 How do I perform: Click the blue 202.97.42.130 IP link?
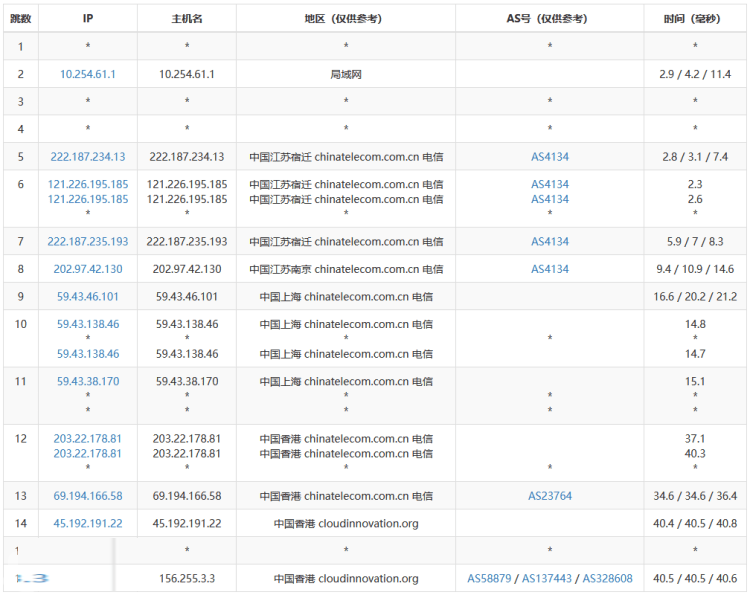88,269
